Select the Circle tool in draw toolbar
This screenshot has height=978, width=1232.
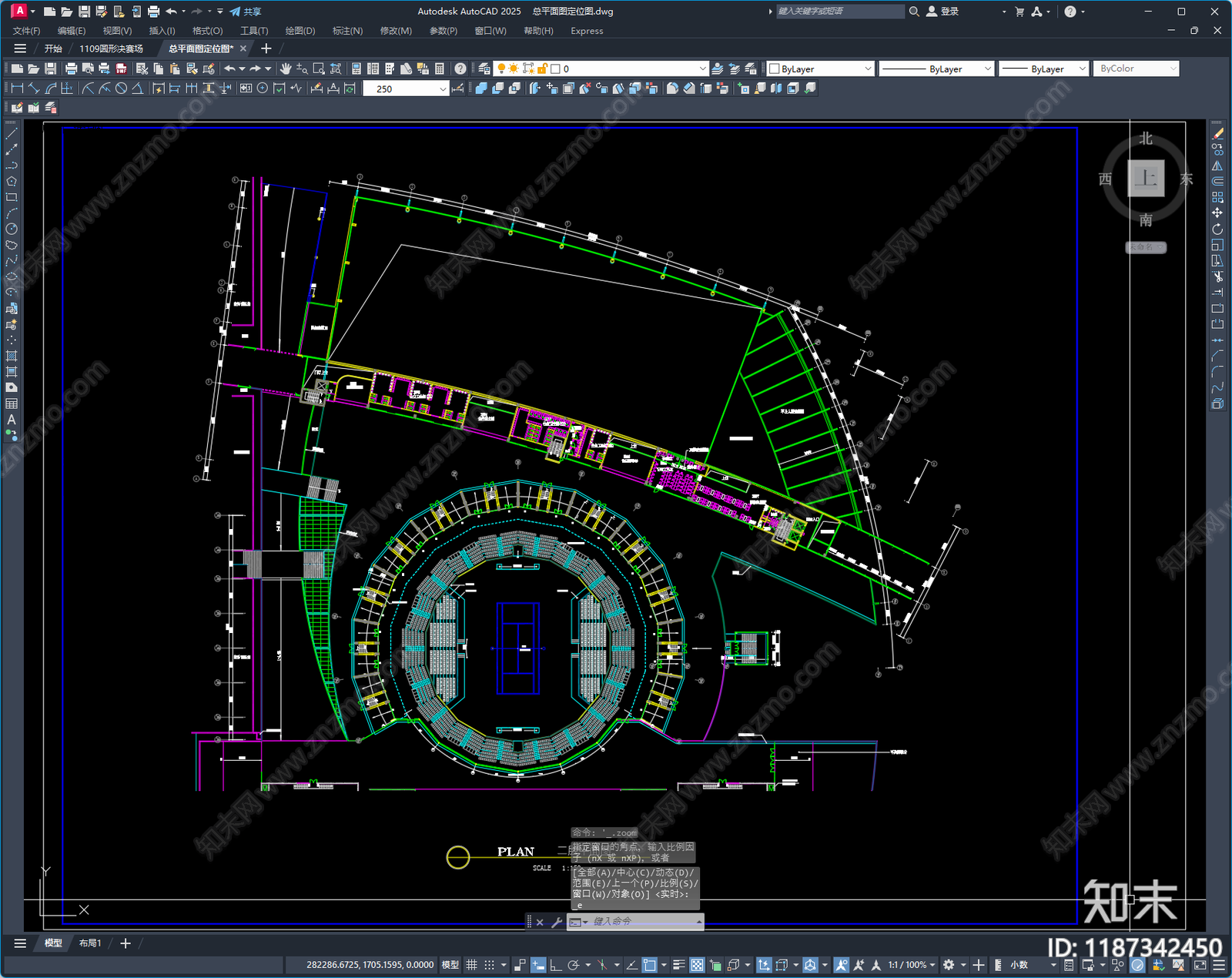click(12, 229)
